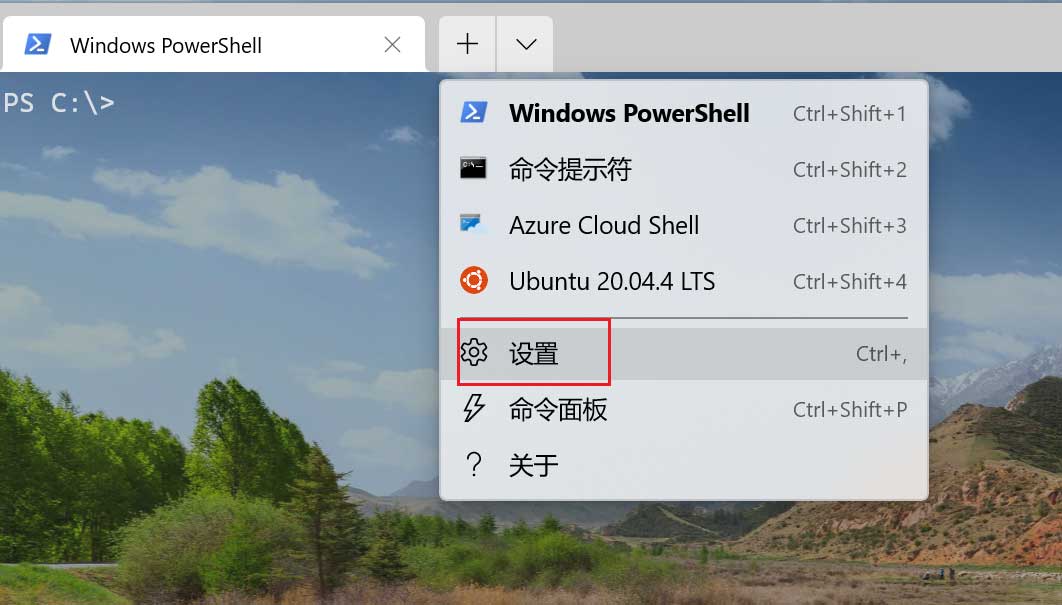Click the Windows PowerShell icon in dropdown menu
This screenshot has width=1062, height=605.
pos(473,112)
